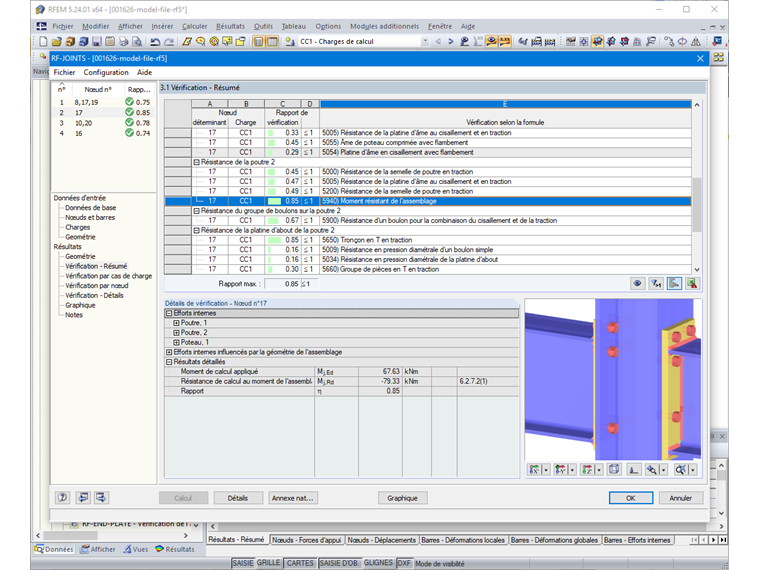
Task: Switch to Barres - Efforts internes tab
Action: 637,540
